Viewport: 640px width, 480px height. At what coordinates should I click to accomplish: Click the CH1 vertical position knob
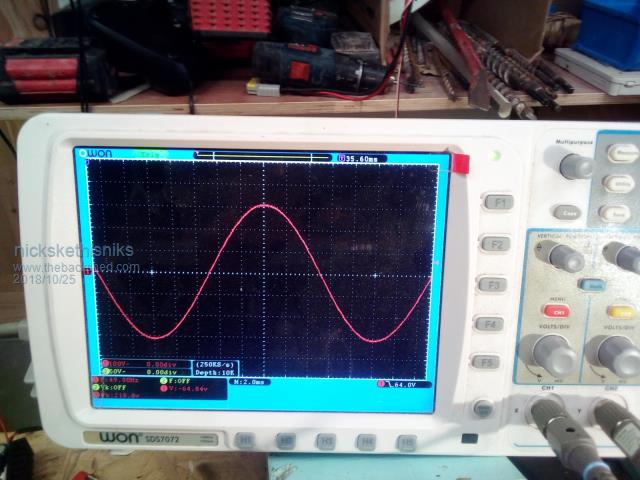click(x=559, y=255)
